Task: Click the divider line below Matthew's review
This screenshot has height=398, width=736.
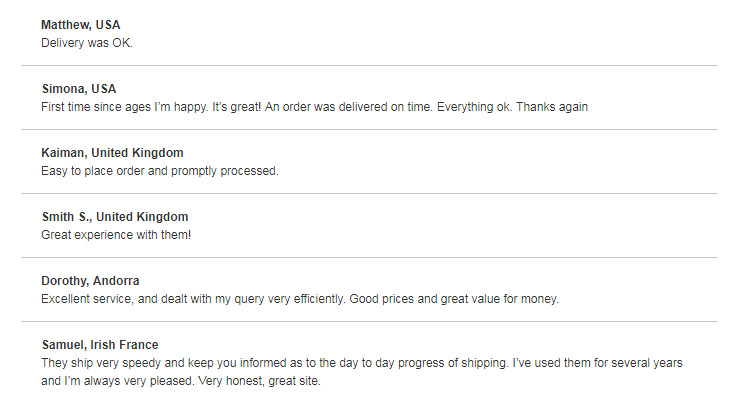Action: (369, 66)
